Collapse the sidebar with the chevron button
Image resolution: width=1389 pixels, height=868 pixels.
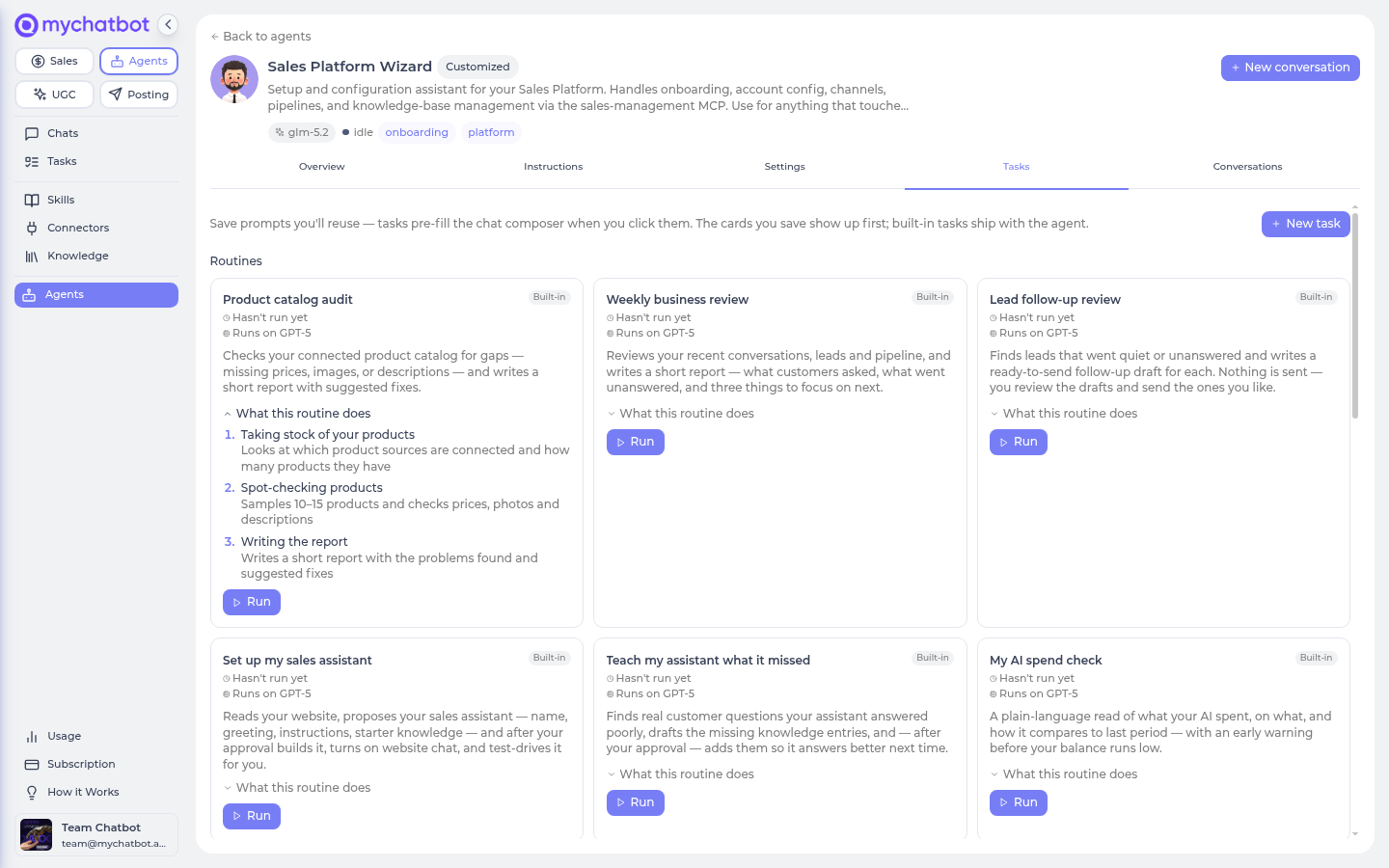coord(168,25)
